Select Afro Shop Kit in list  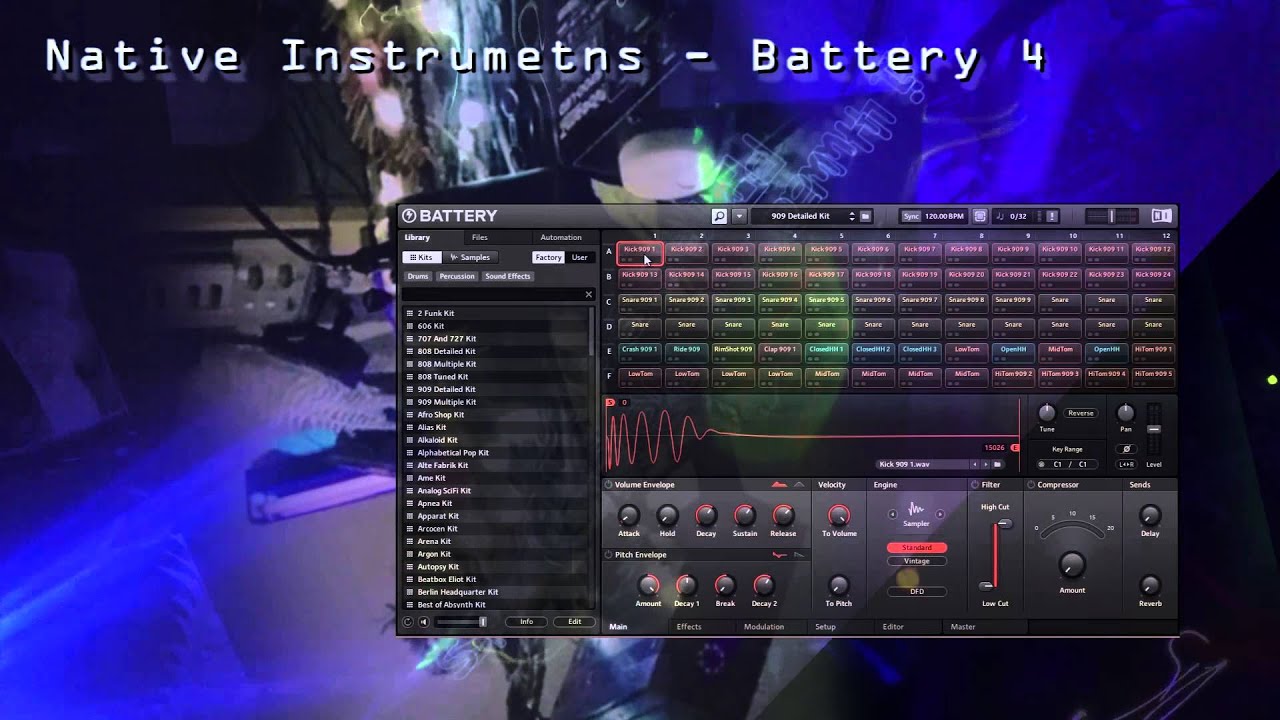click(496, 414)
